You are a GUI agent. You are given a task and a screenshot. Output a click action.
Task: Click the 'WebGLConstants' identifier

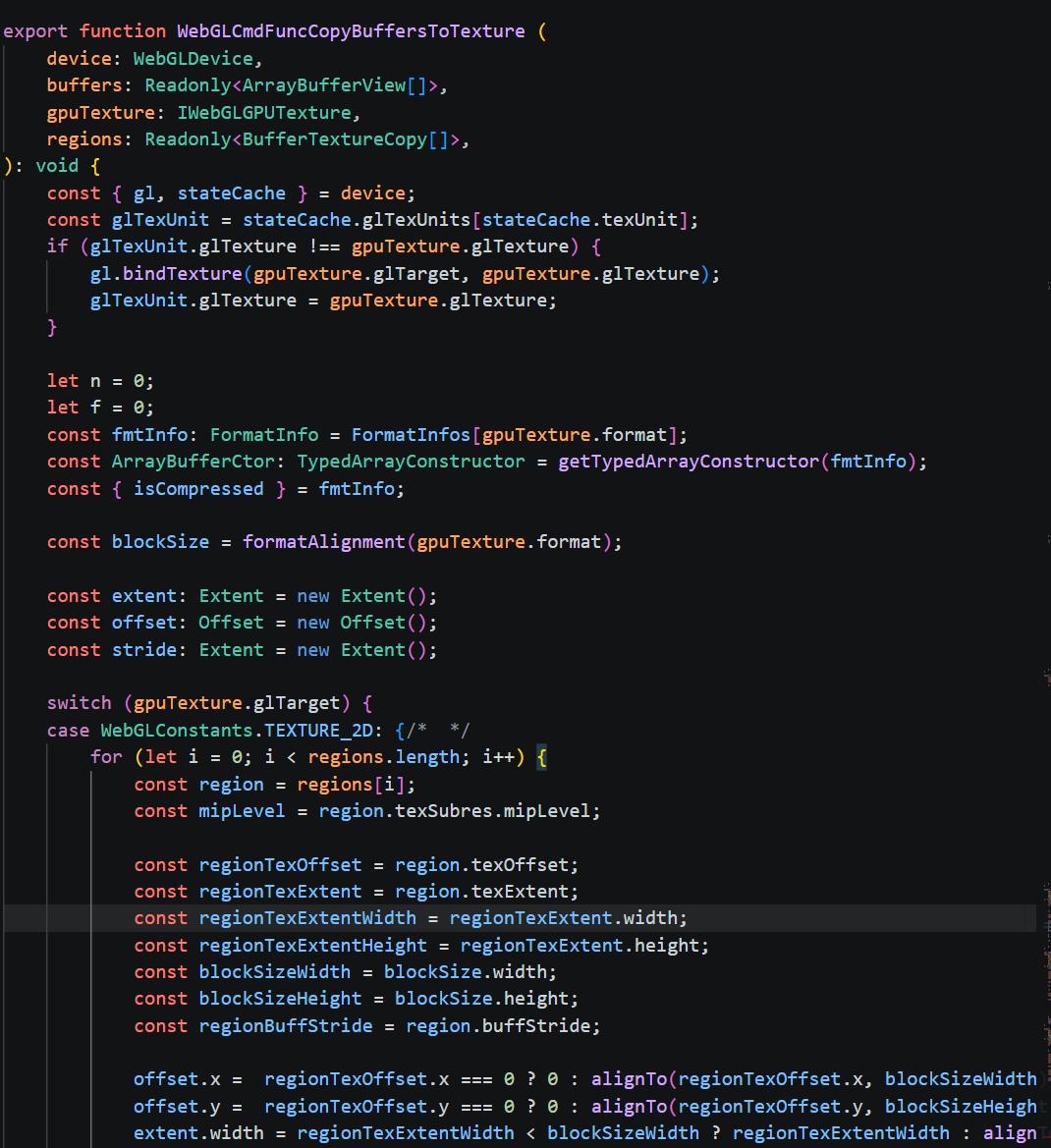pyautogui.click(x=177, y=731)
